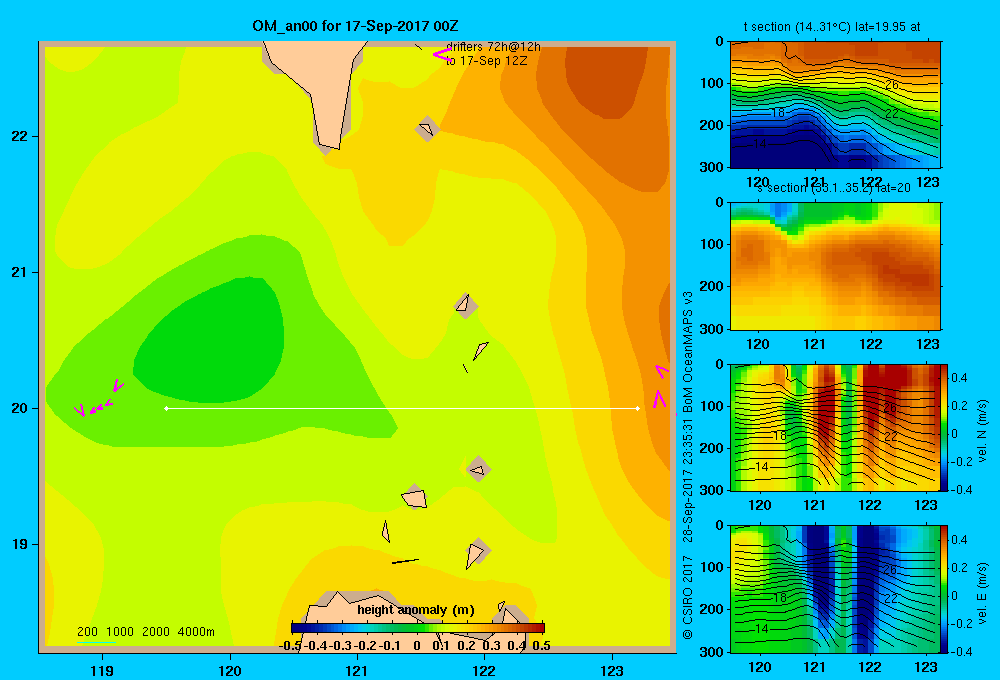Click the '0.5' tick on the height anomaly bar
1000x680 pixels.
(x=541, y=646)
